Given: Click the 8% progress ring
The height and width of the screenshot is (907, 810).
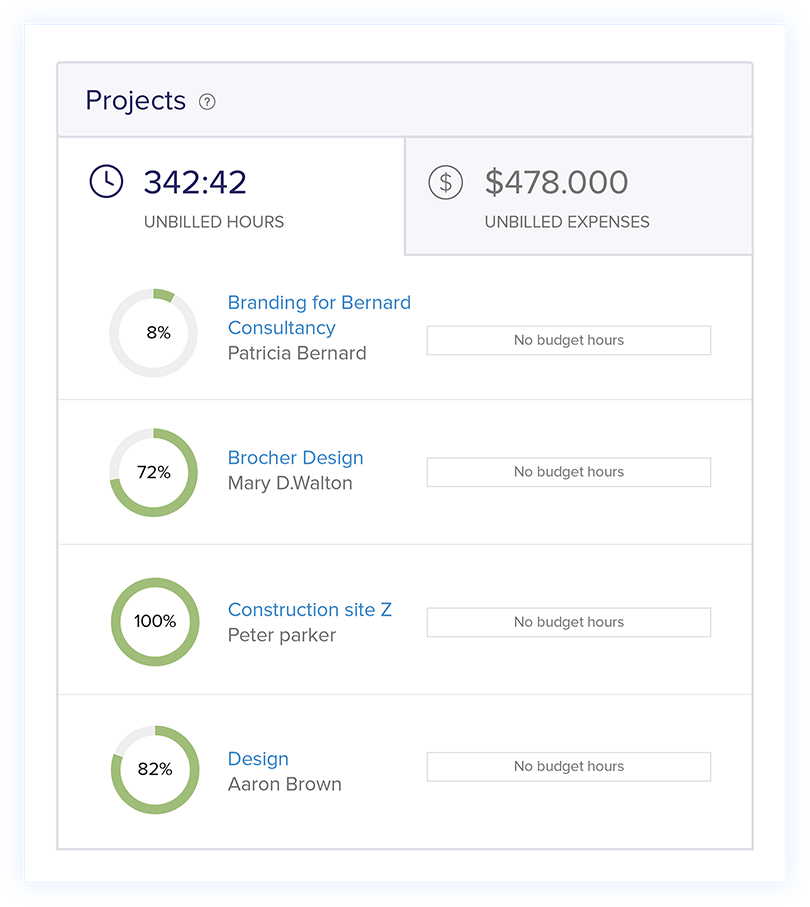Looking at the screenshot, I should (x=154, y=331).
